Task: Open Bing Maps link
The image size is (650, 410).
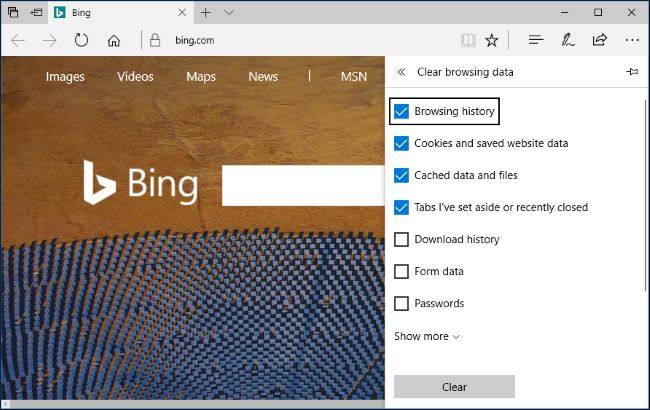Action: coord(201,77)
